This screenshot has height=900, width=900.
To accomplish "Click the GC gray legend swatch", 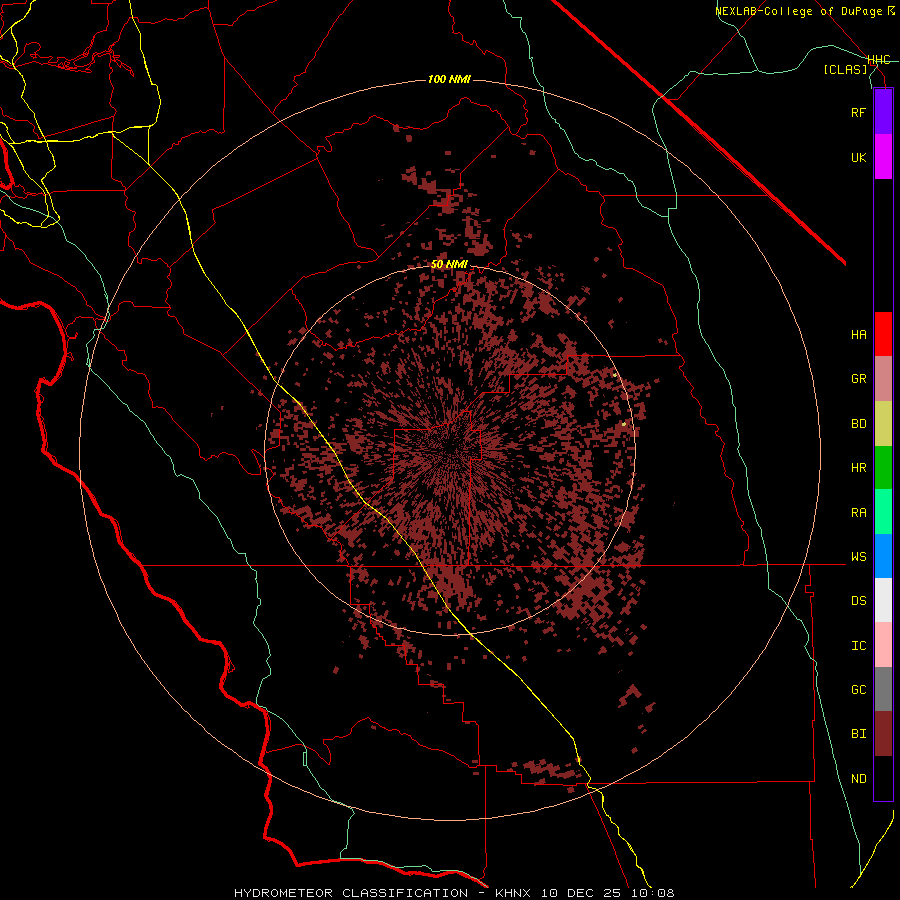I will pos(883,689).
